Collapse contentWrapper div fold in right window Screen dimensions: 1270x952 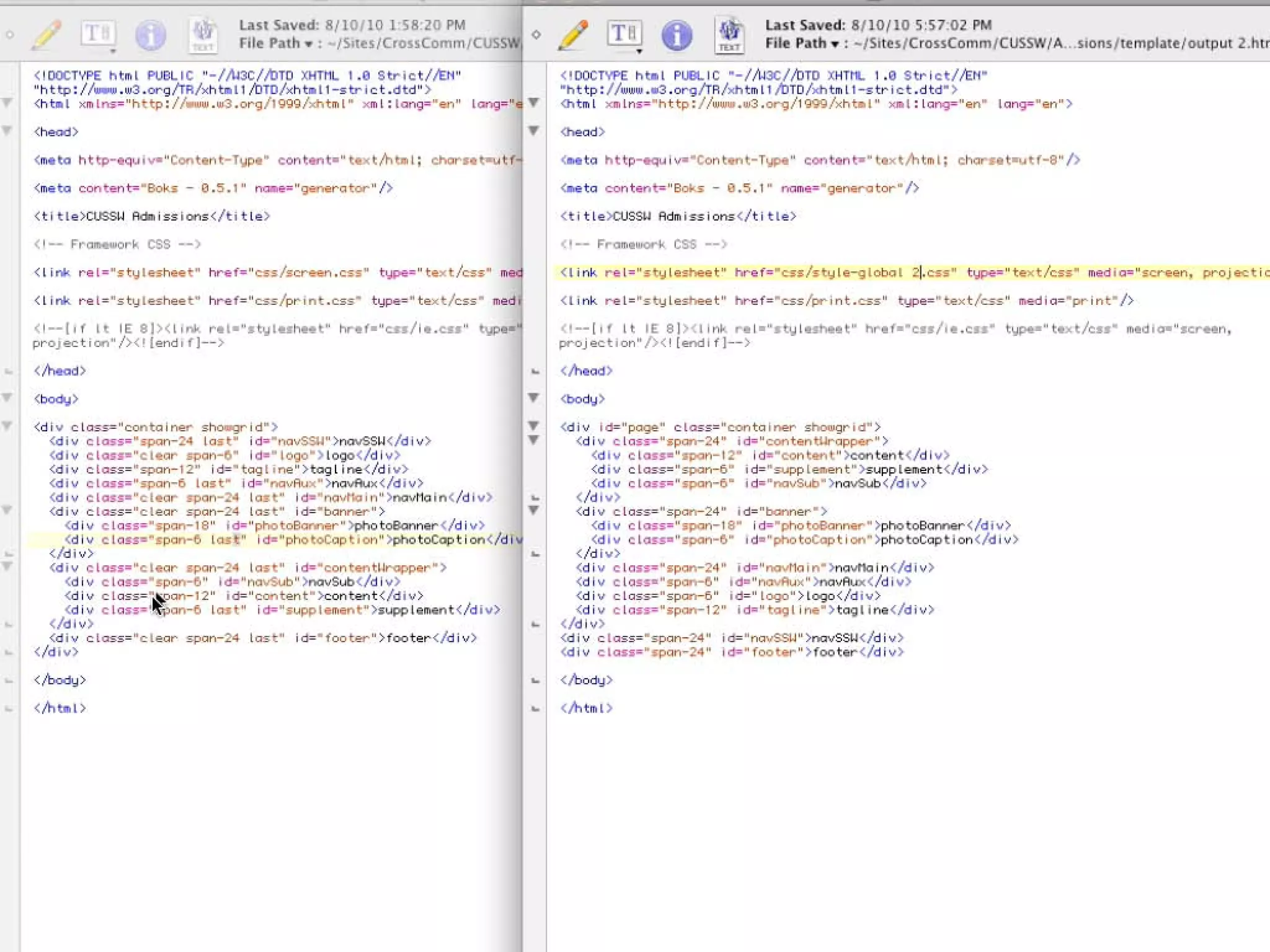point(533,440)
